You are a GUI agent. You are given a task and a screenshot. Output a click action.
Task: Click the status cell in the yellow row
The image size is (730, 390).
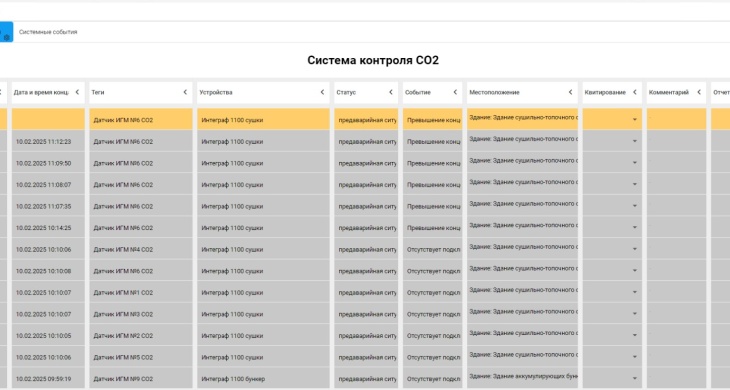366,120
